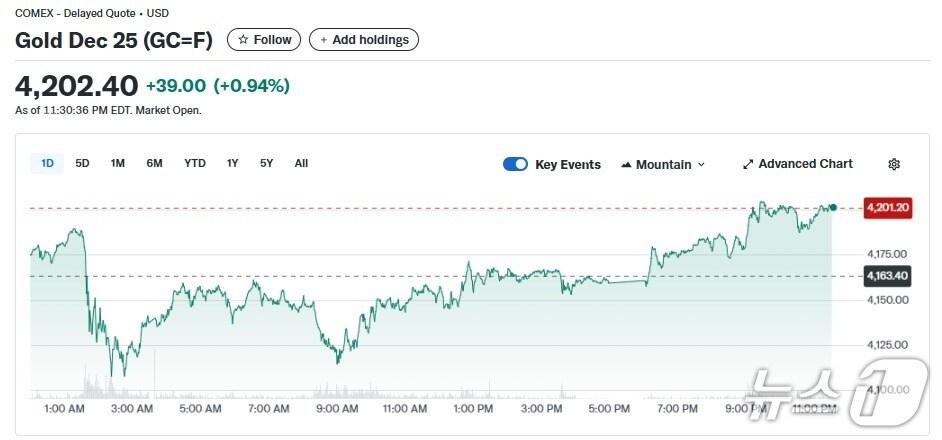
Task: Click the green dot at latest price
Action: (x=832, y=207)
